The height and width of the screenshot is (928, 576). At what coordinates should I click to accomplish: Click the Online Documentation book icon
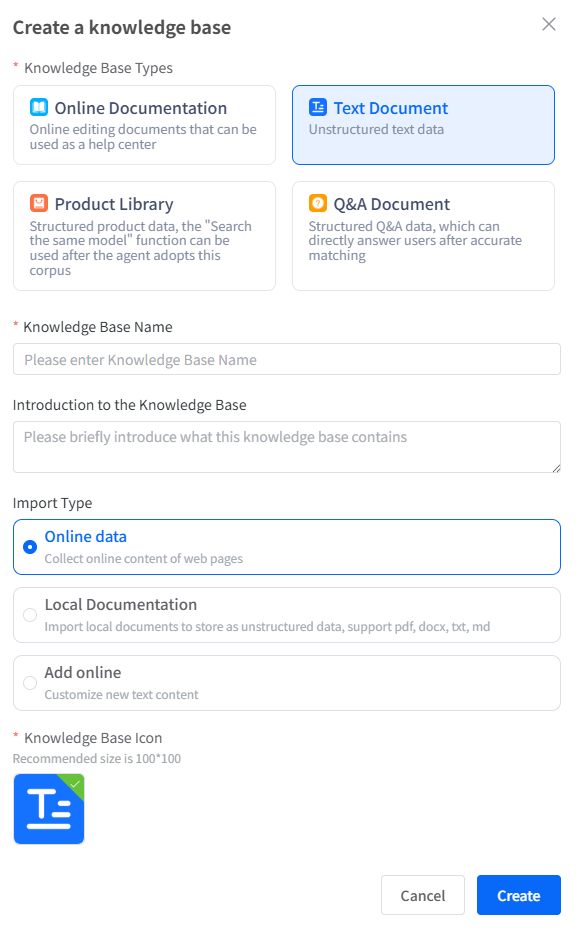[x=39, y=107]
